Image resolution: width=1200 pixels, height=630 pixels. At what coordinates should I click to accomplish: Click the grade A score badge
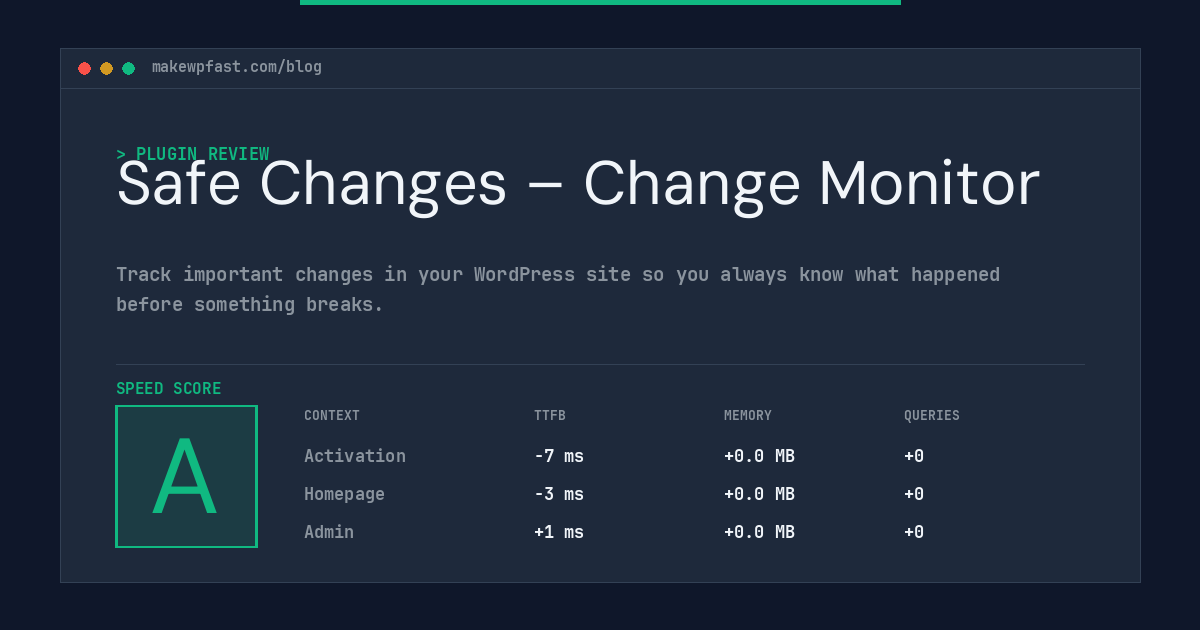pyautogui.click(x=186, y=476)
